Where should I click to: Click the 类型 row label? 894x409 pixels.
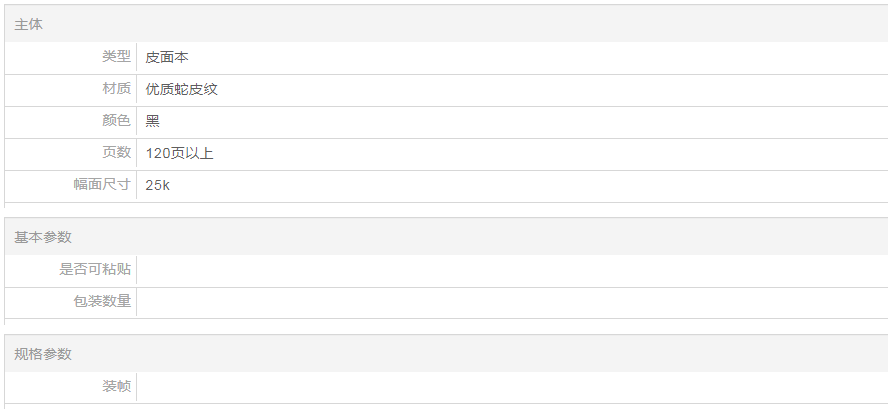pyautogui.click(x=116, y=57)
